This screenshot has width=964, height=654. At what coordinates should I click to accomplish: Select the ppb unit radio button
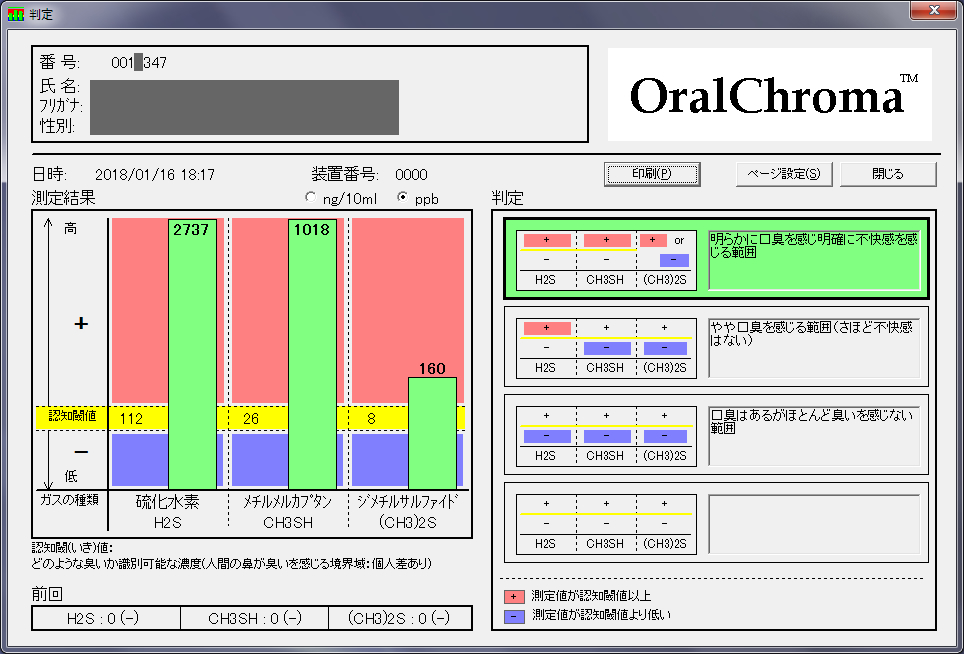pyautogui.click(x=403, y=197)
